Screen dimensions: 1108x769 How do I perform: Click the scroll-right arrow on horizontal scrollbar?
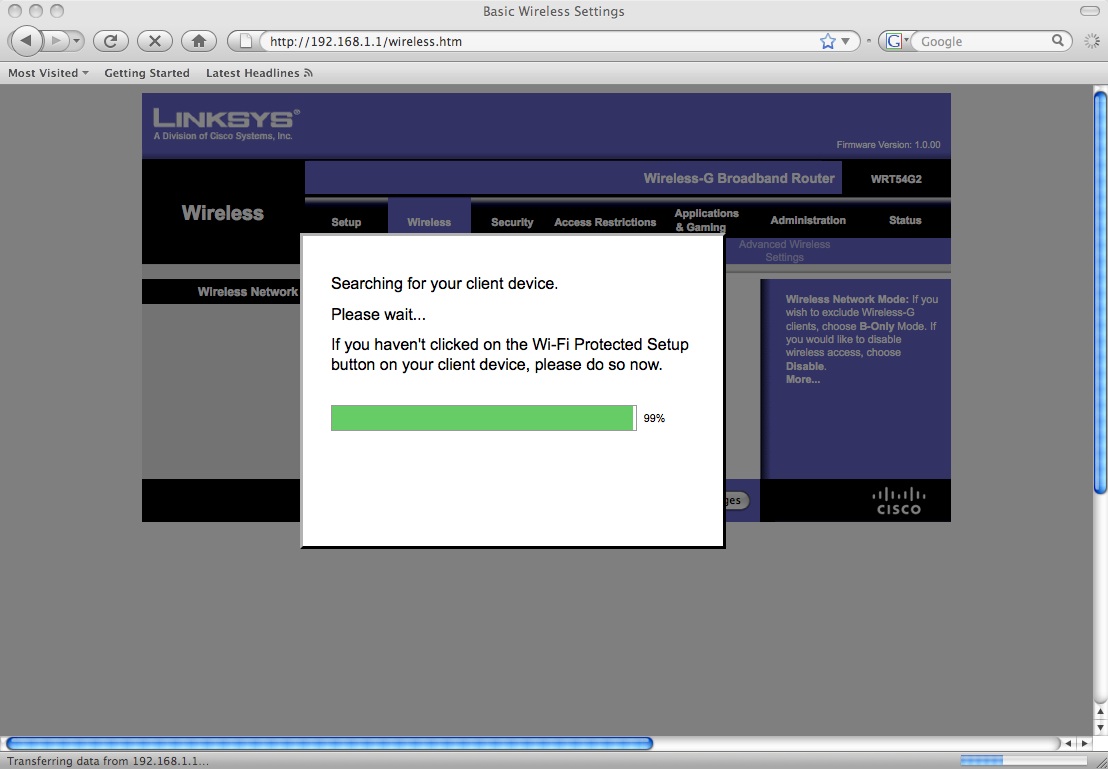click(1084, 744)
